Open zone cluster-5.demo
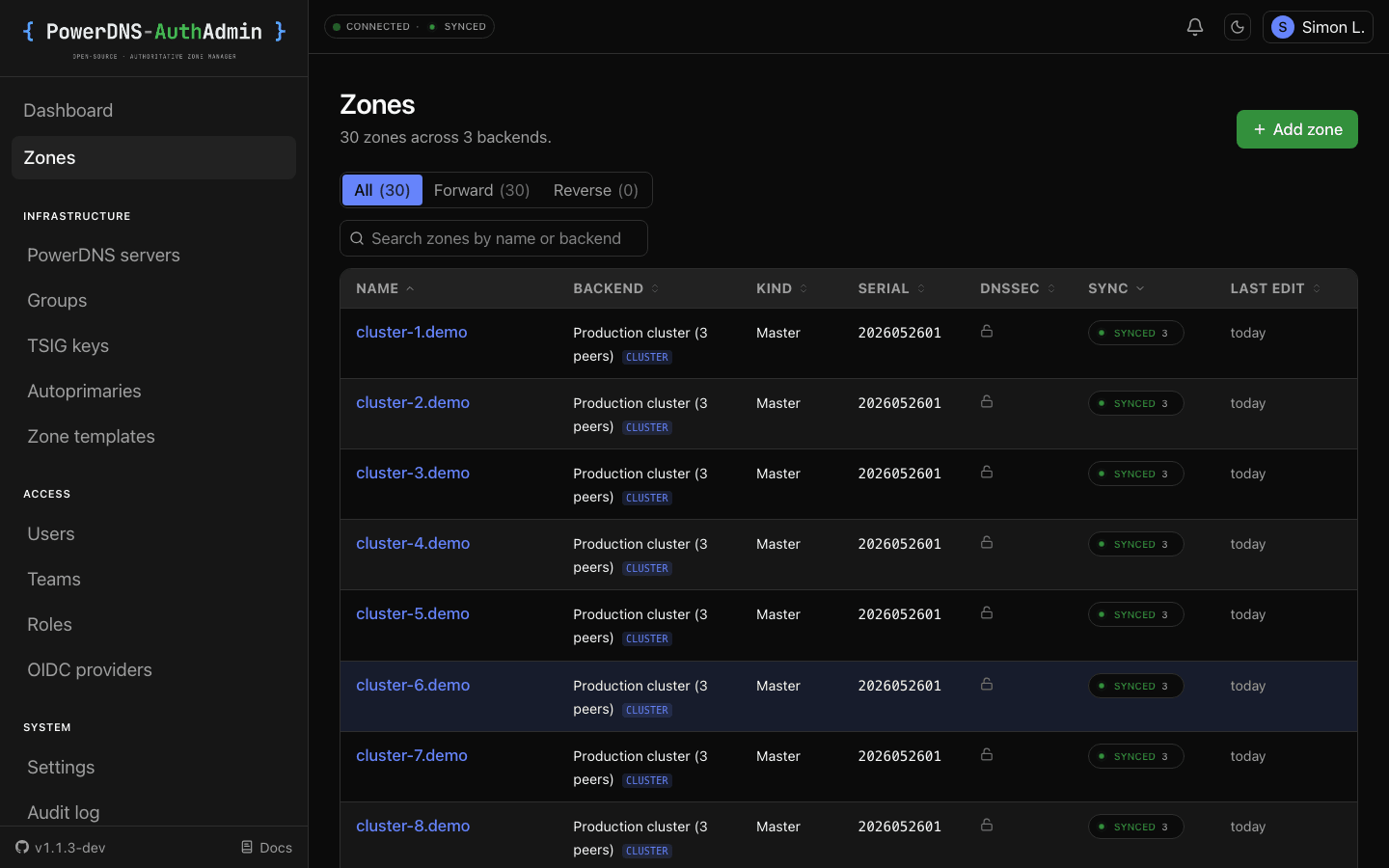The height and width of the screenshot is (868, 1389). (413, 613)
